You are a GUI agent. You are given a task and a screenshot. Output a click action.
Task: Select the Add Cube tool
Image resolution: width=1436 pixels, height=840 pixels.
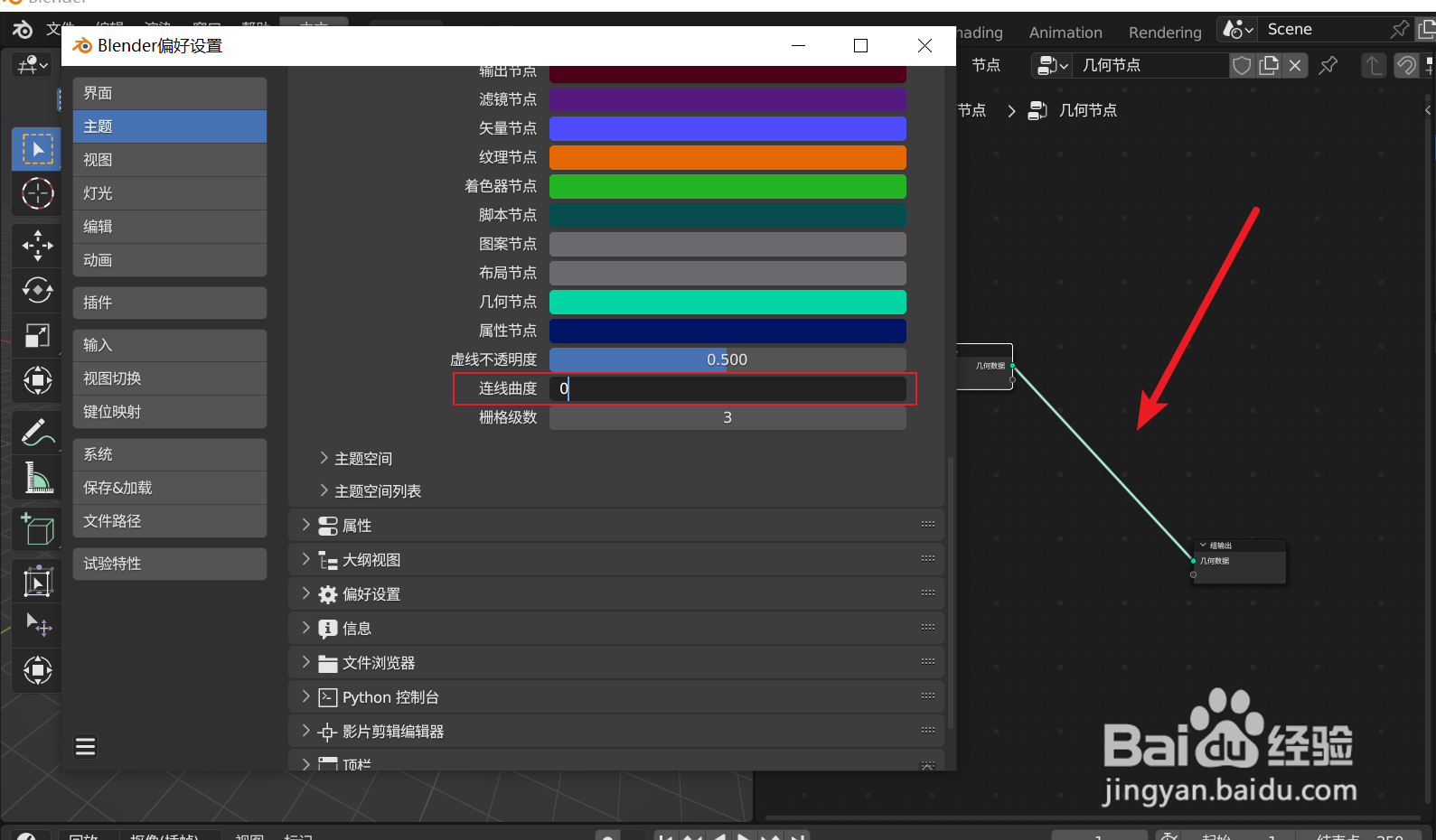point(37,529)
